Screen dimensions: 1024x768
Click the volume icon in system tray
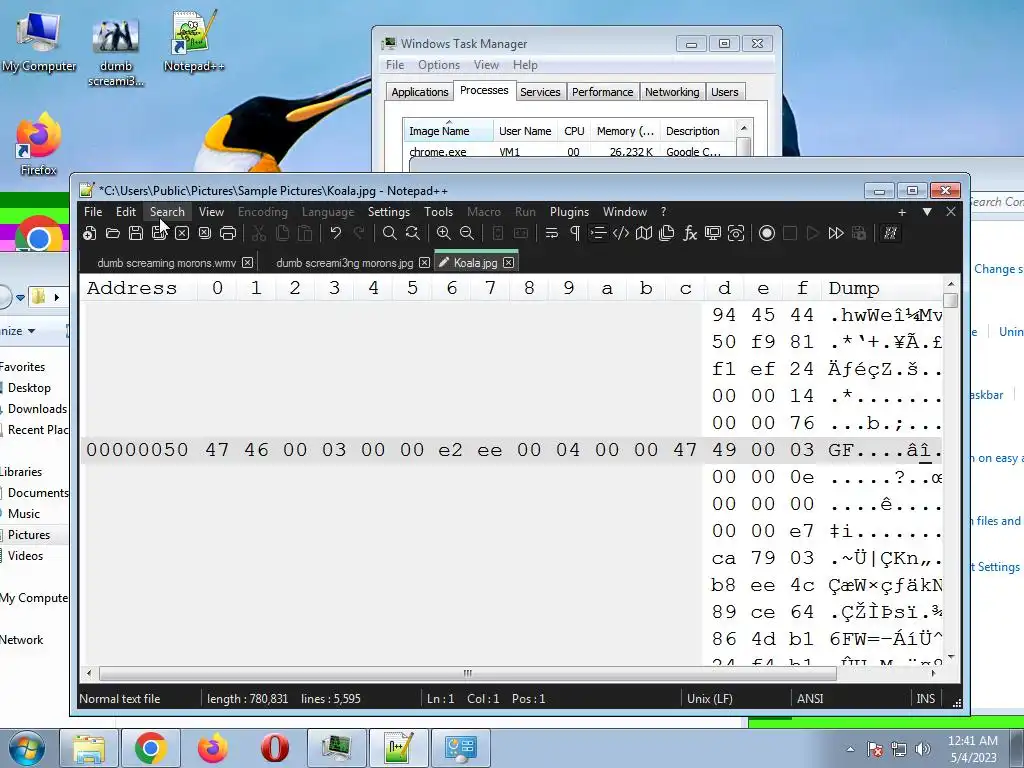coord(923,749)
